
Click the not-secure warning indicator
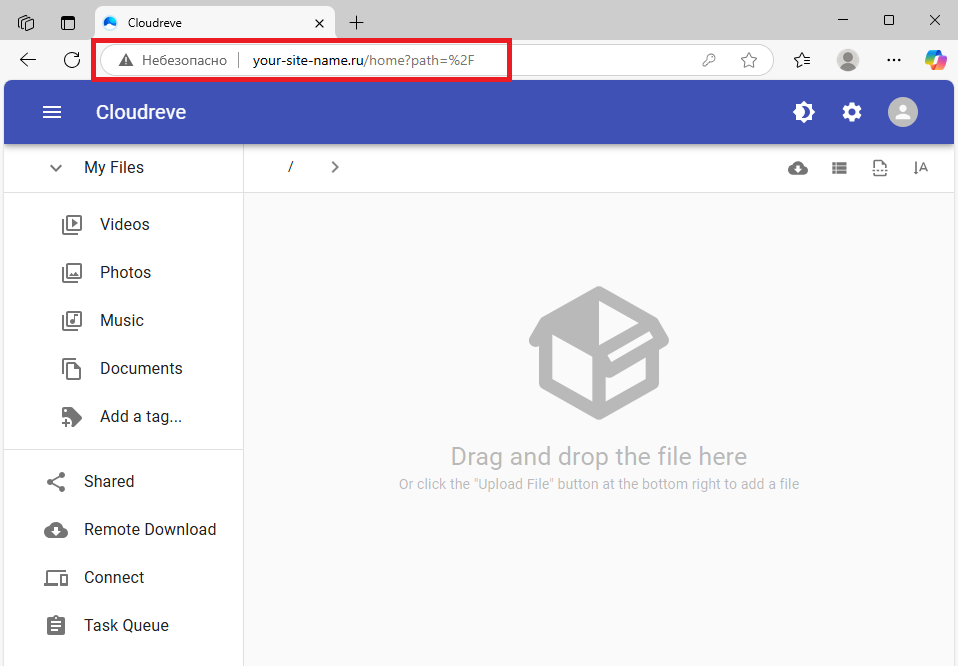click(173, 60)
